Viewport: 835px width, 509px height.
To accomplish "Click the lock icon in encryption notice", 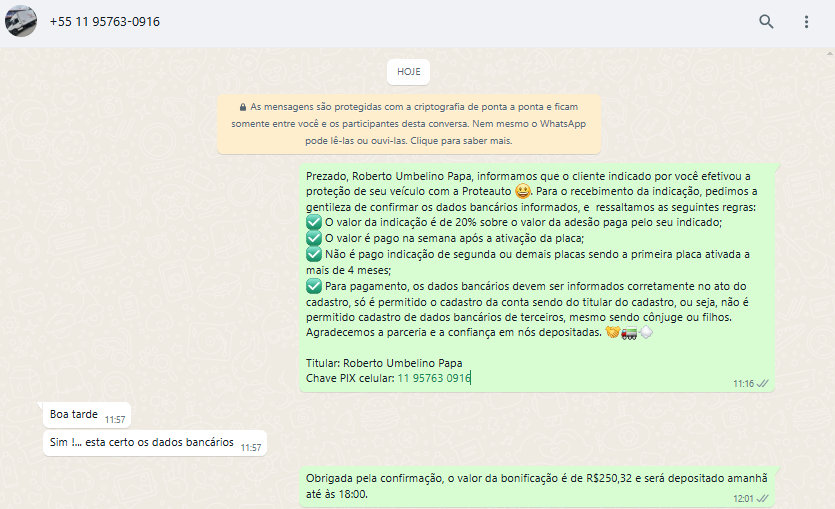I will tap(242, 107).
